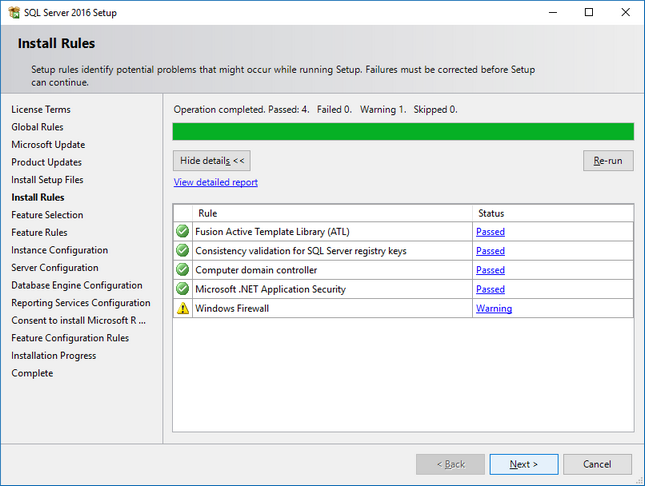
Task: Maximize the SQL Server 2016 Setup window
Action: 589,12
